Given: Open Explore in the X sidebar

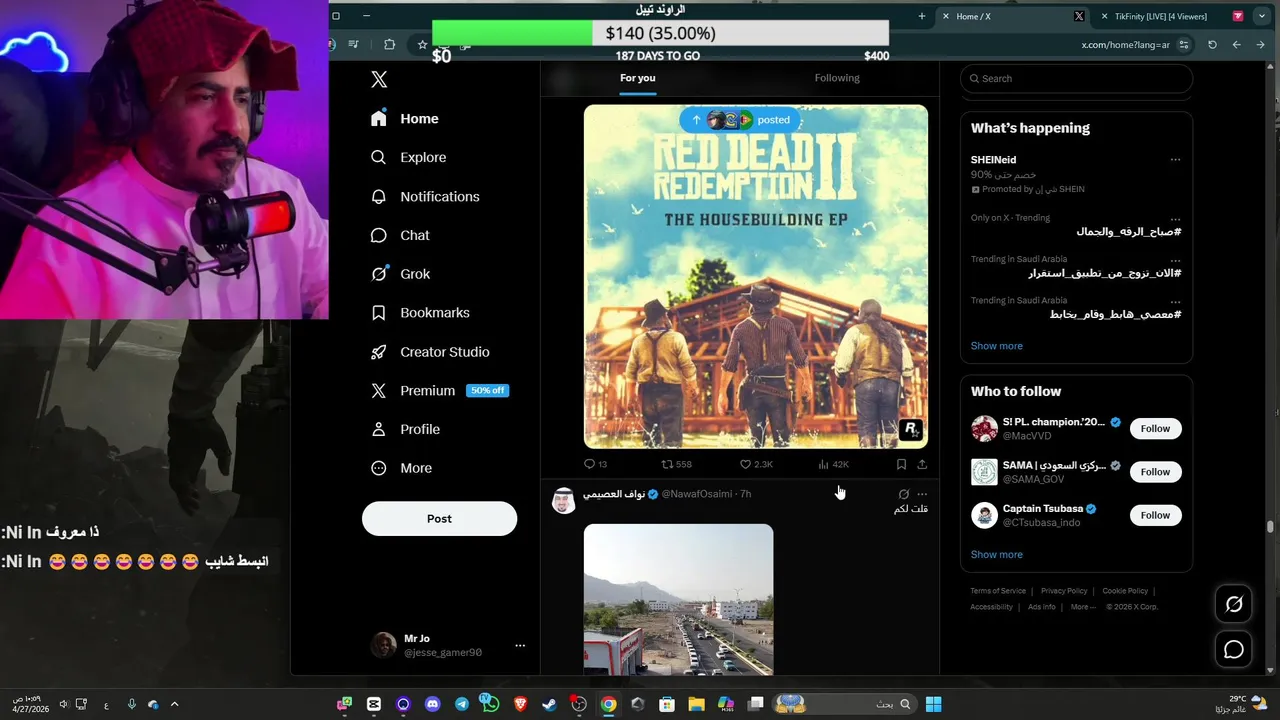Looking at the screenshot, I should point(409,157).
